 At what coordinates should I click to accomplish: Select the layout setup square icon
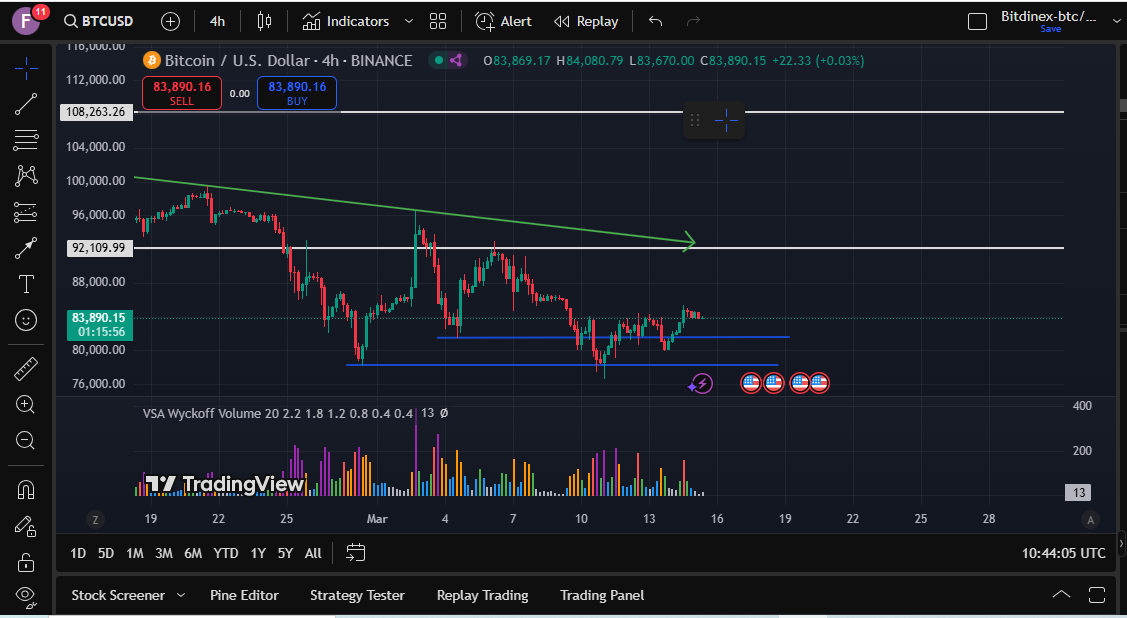point(978,22)
